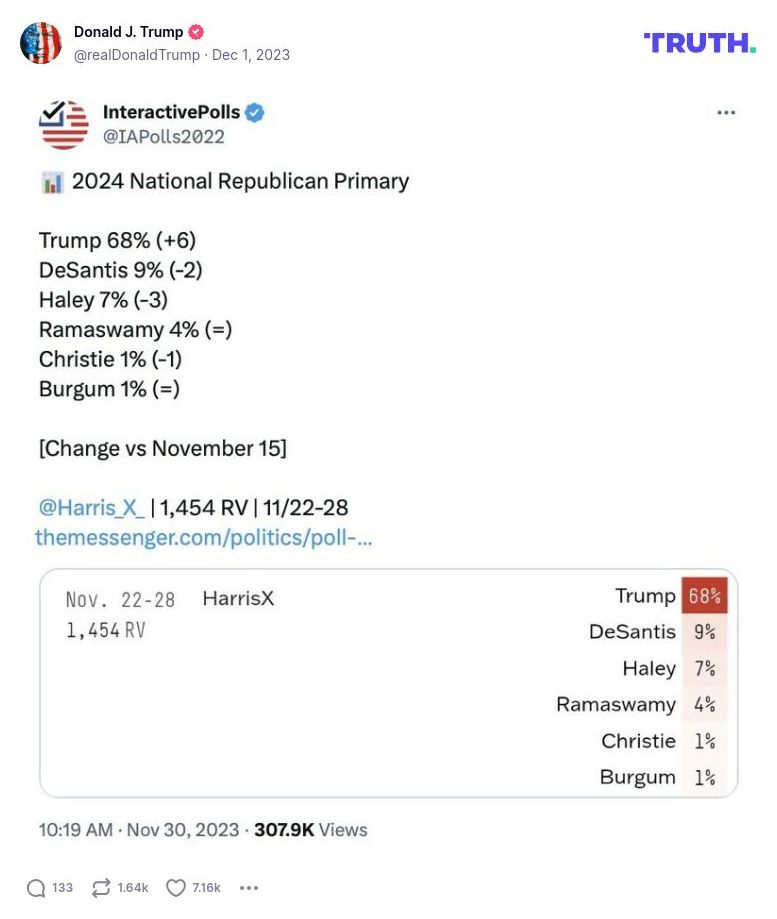
Task: Open the HarrisX poll results image
Action: point(388,684)
